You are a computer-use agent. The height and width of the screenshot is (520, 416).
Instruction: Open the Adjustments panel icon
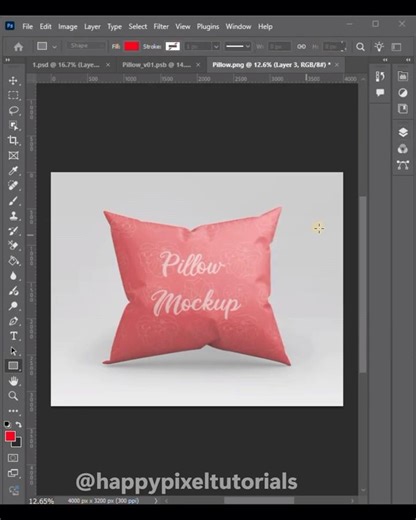(x=403, y=93)
